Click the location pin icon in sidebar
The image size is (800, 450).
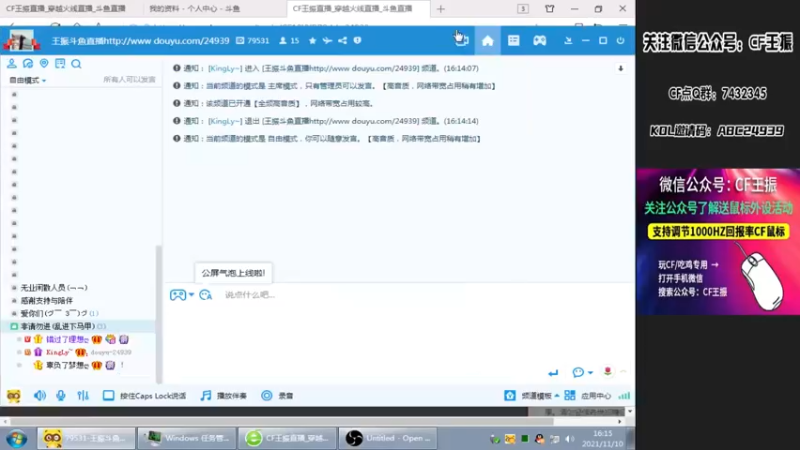(x=44, y=64)
